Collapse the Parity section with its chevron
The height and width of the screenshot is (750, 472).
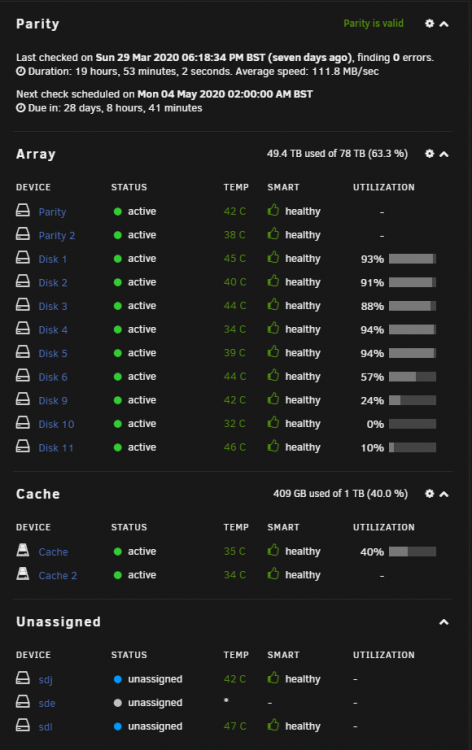[x=444, y=24]
